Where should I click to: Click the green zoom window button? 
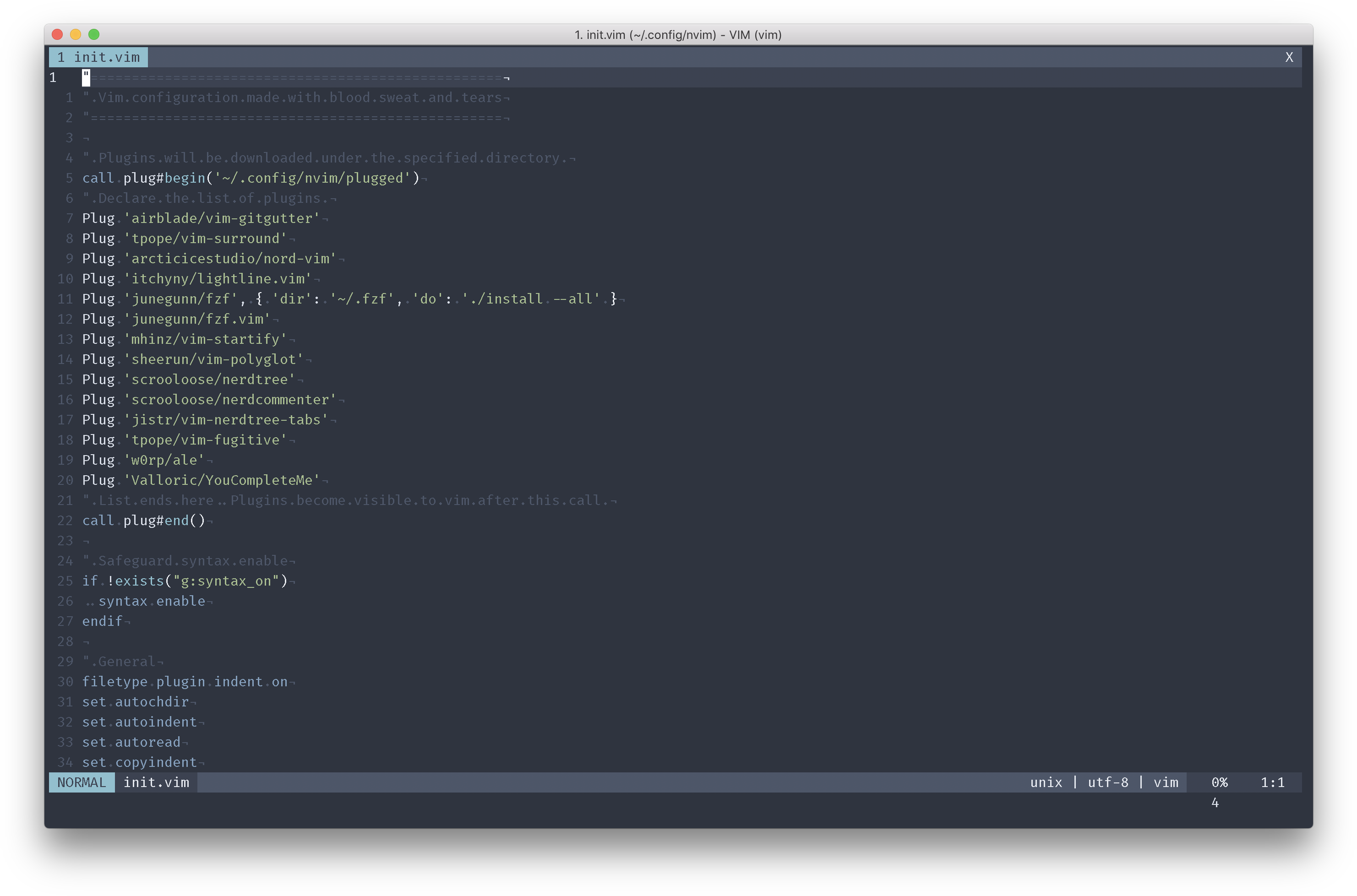(x=94, y=34)
